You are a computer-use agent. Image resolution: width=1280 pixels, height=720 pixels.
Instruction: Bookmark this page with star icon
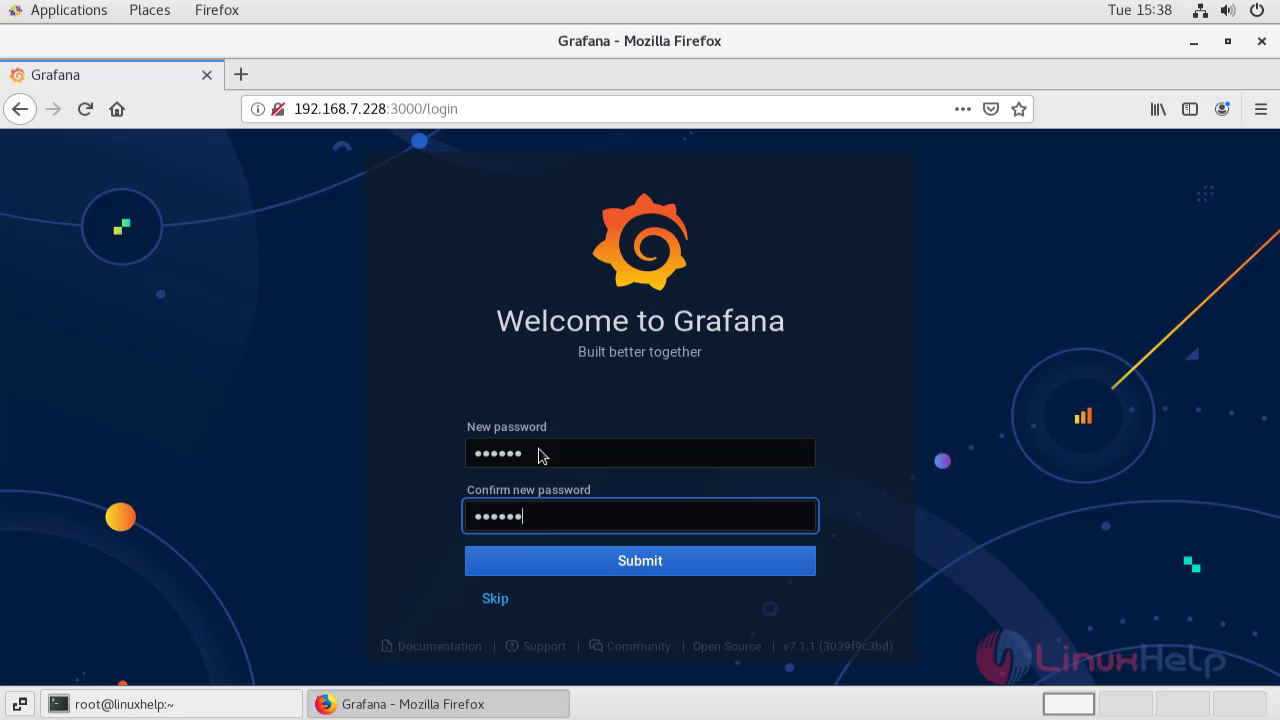[1019, 109]
